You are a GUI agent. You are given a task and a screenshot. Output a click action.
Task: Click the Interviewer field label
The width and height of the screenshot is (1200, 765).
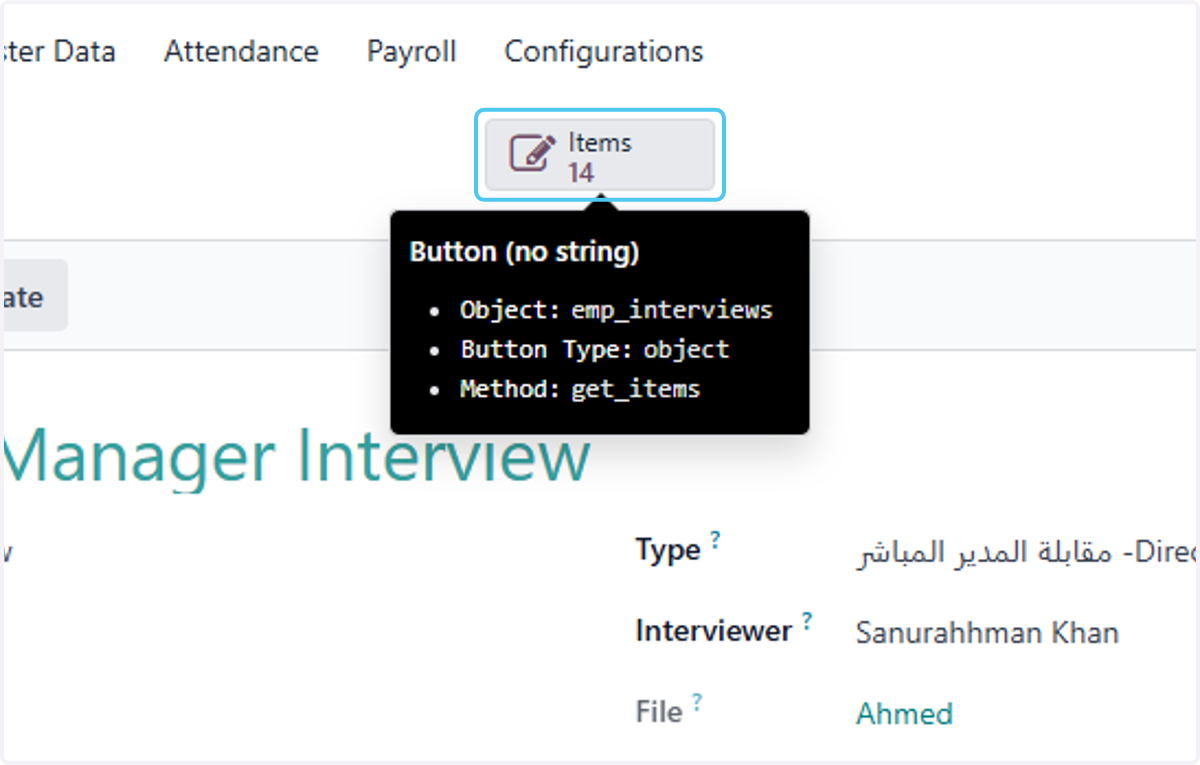(x=714, y=632)
